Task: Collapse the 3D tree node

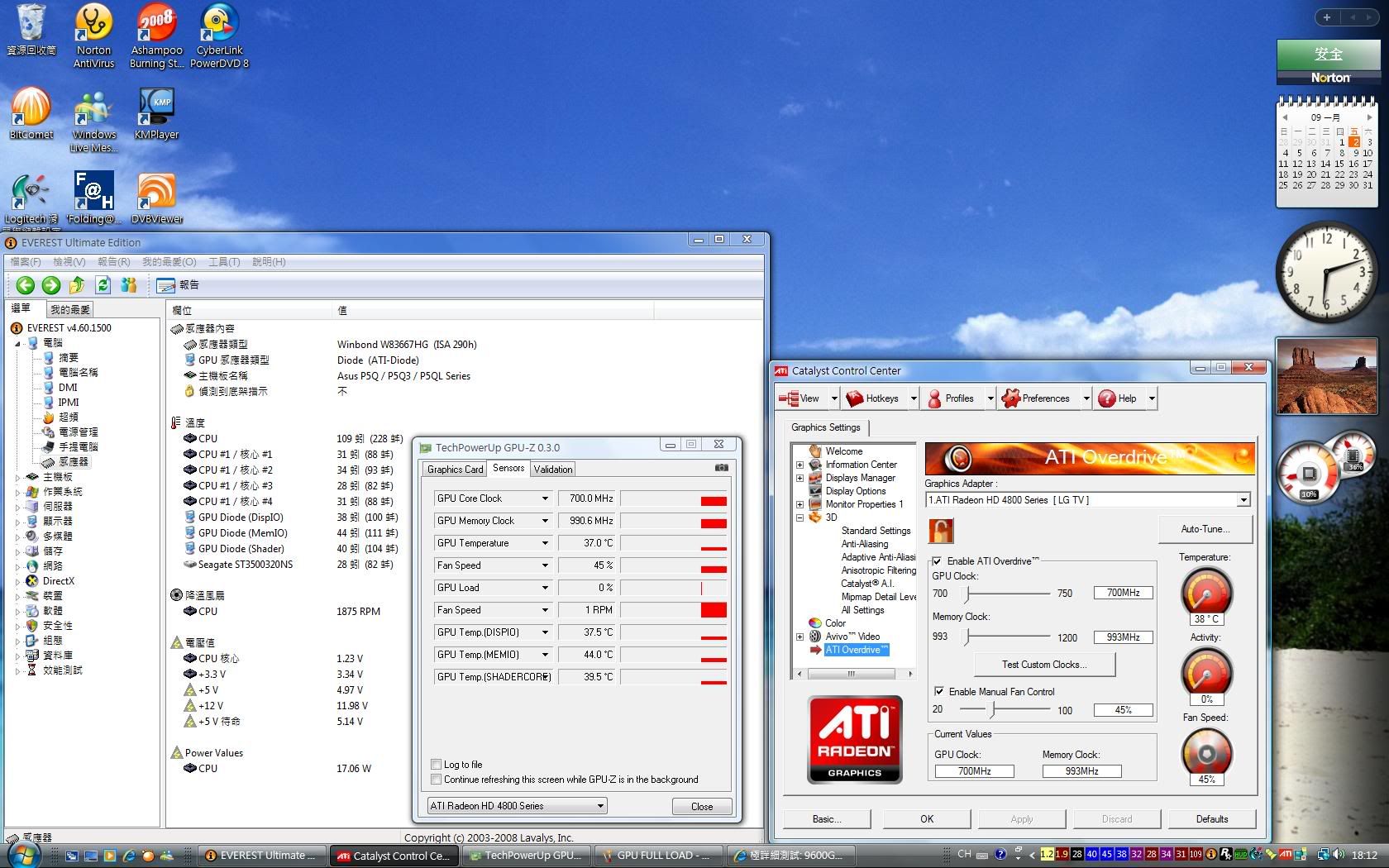Action: tap(800, 517)
